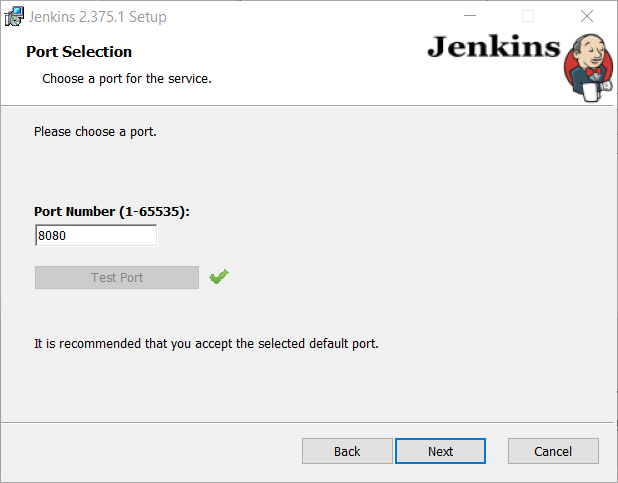Click the Jenkins wordmark in the header
Screen dimensions: 618x483
[494, 47]
